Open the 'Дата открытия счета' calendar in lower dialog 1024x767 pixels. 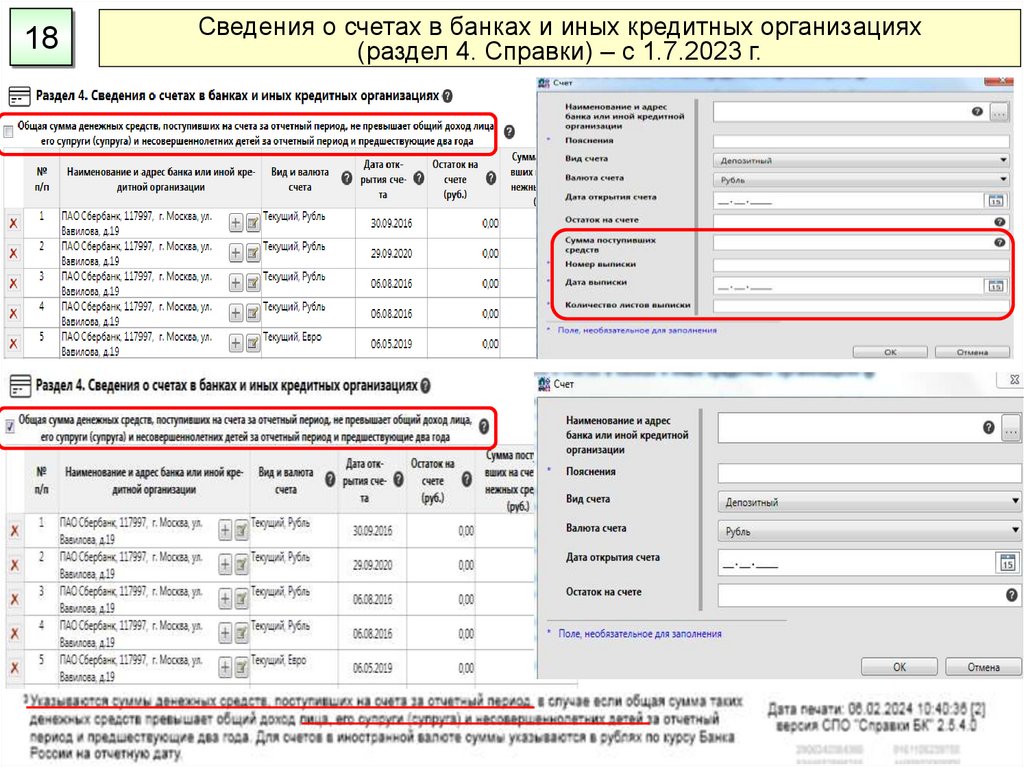(1008, 563)
